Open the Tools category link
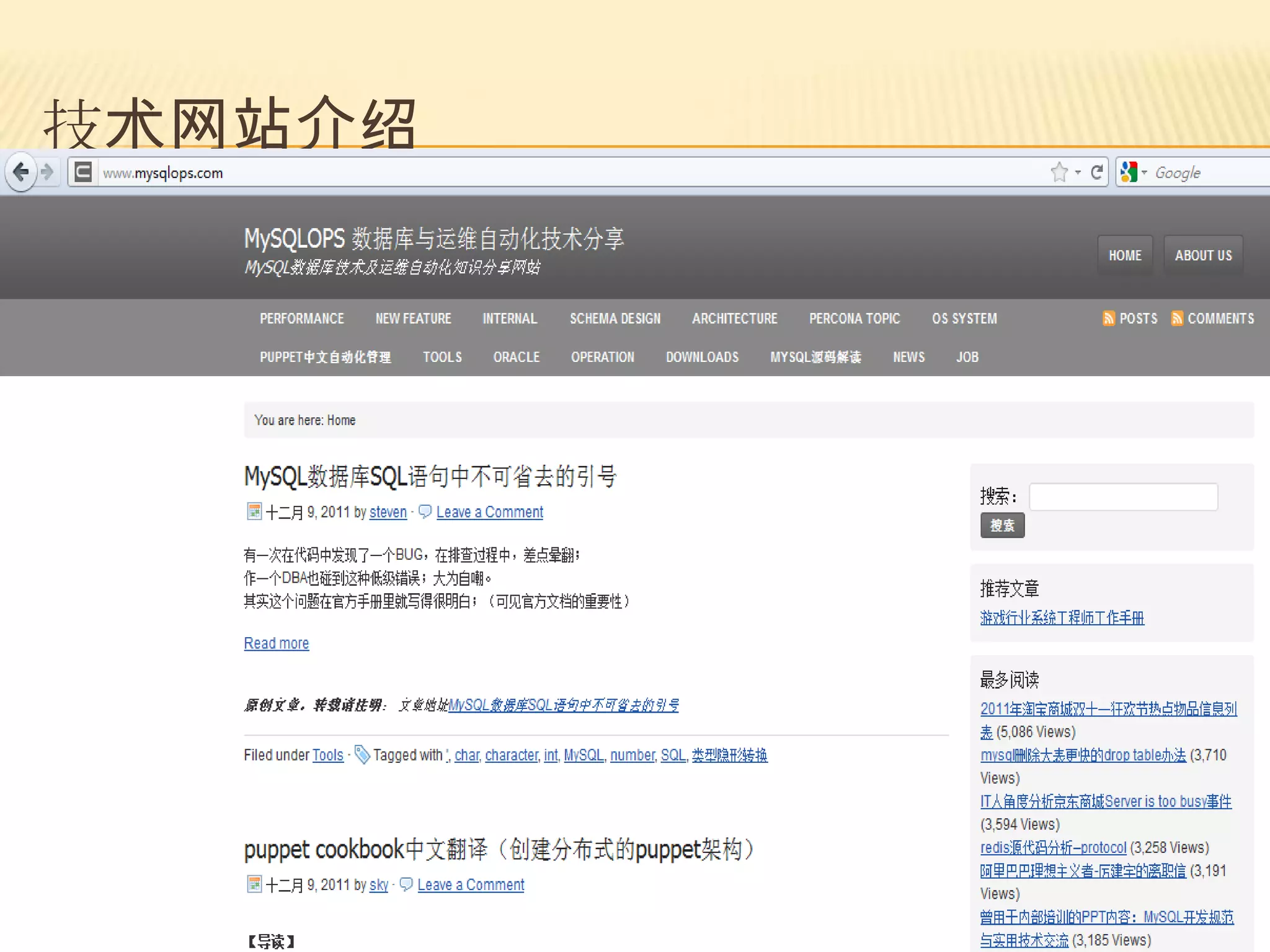The image size is (1270, 952). [x=328, y=755]
